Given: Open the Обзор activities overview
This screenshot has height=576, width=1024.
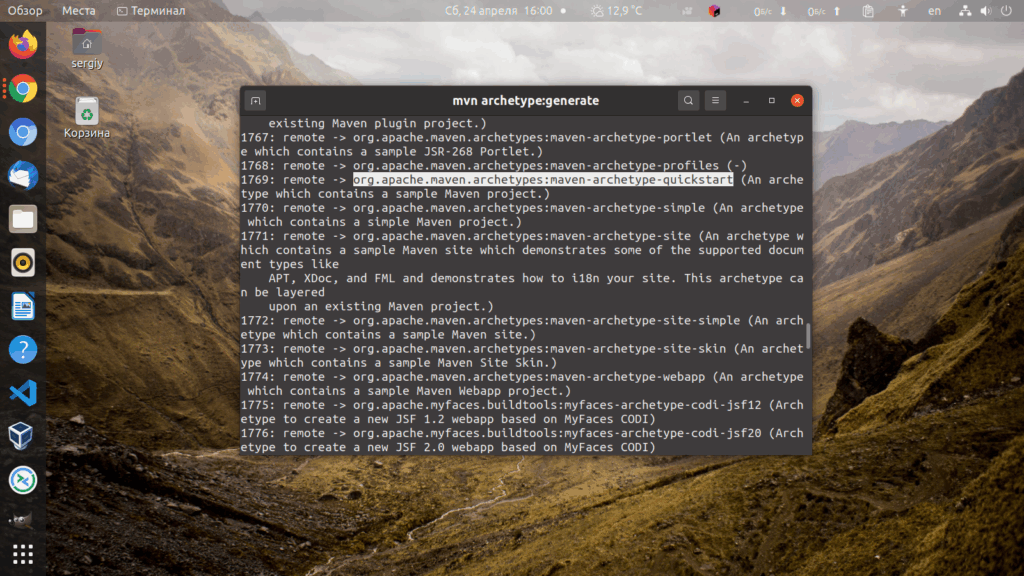Looking at the screenshot, I should point(25,11).
